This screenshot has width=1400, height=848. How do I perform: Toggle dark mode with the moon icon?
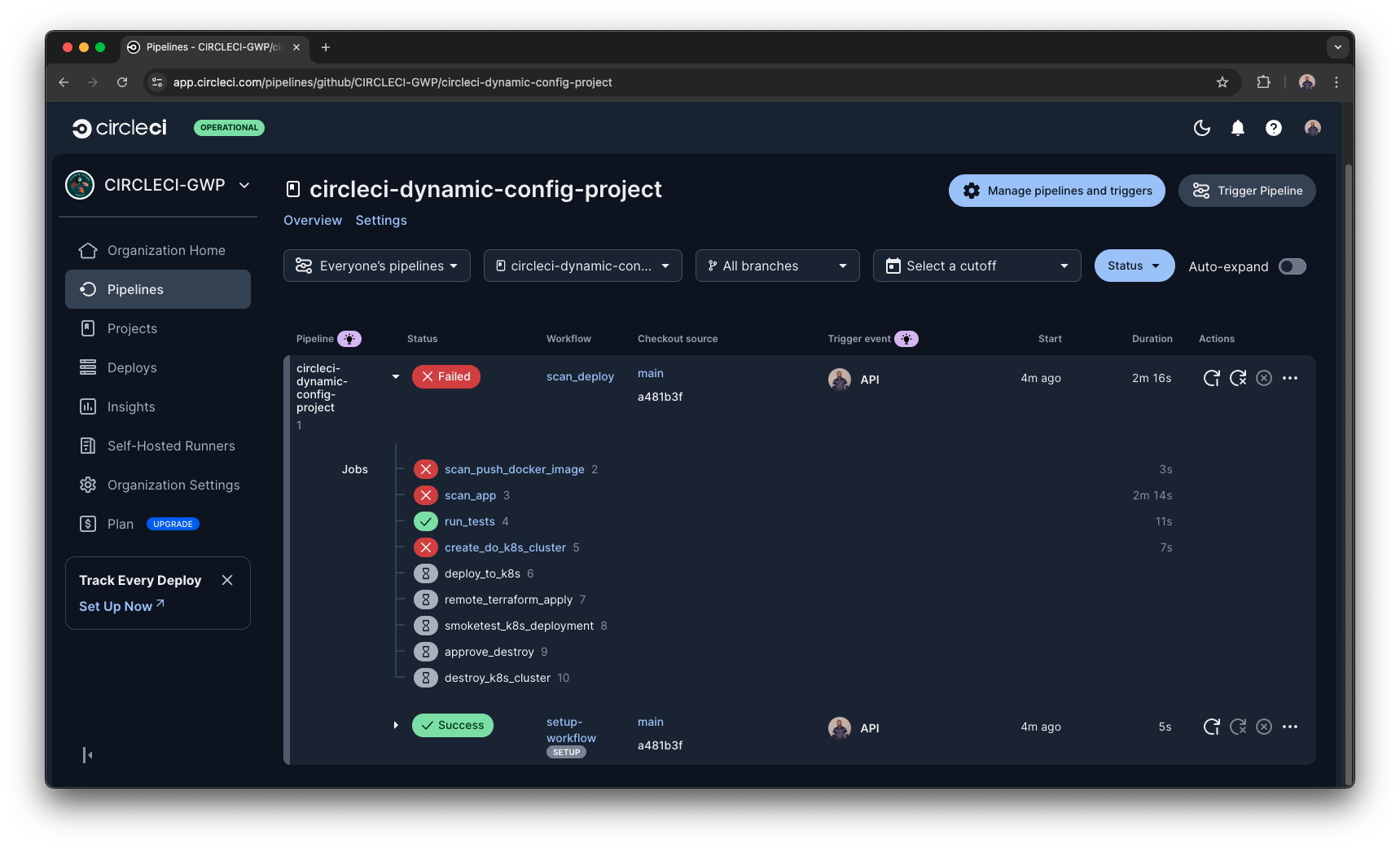click(x=1202, y=128)
